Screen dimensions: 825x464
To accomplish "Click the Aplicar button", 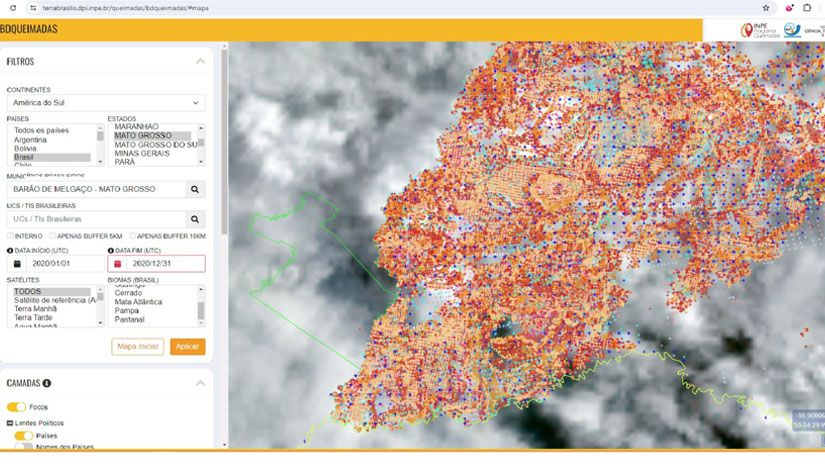I will click(187, 346).
